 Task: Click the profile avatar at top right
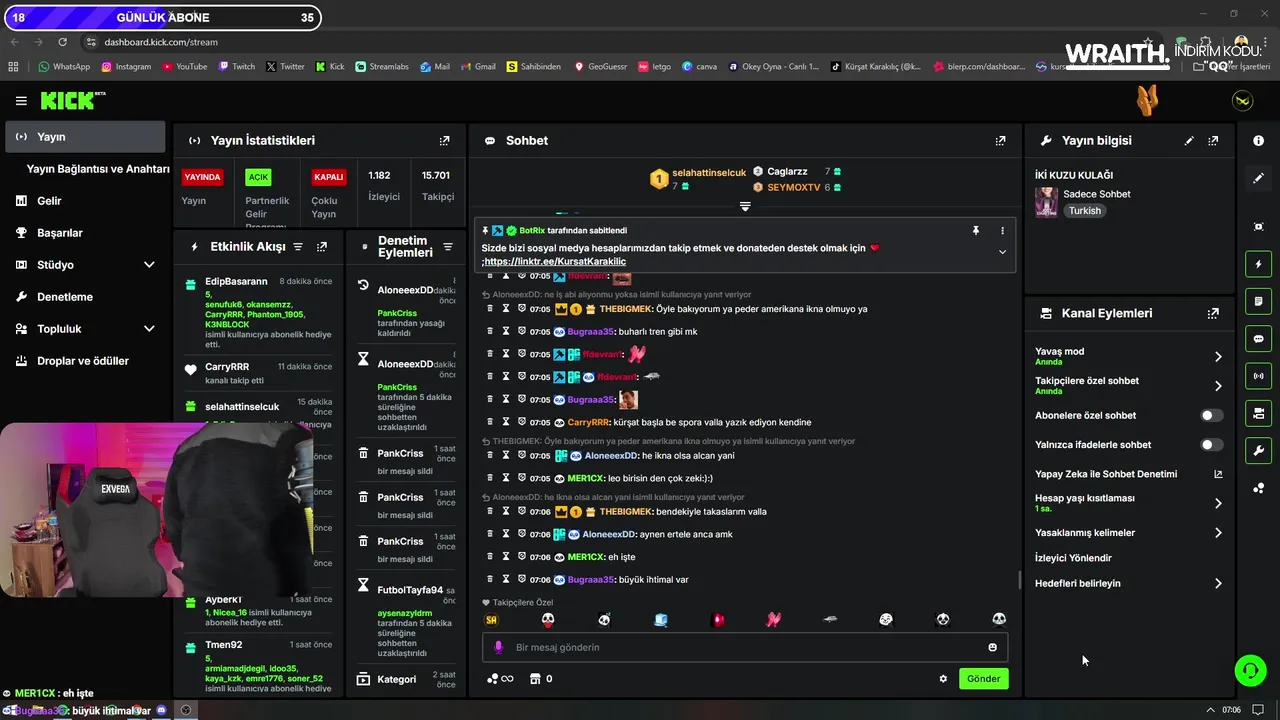tap(1242, 101)
